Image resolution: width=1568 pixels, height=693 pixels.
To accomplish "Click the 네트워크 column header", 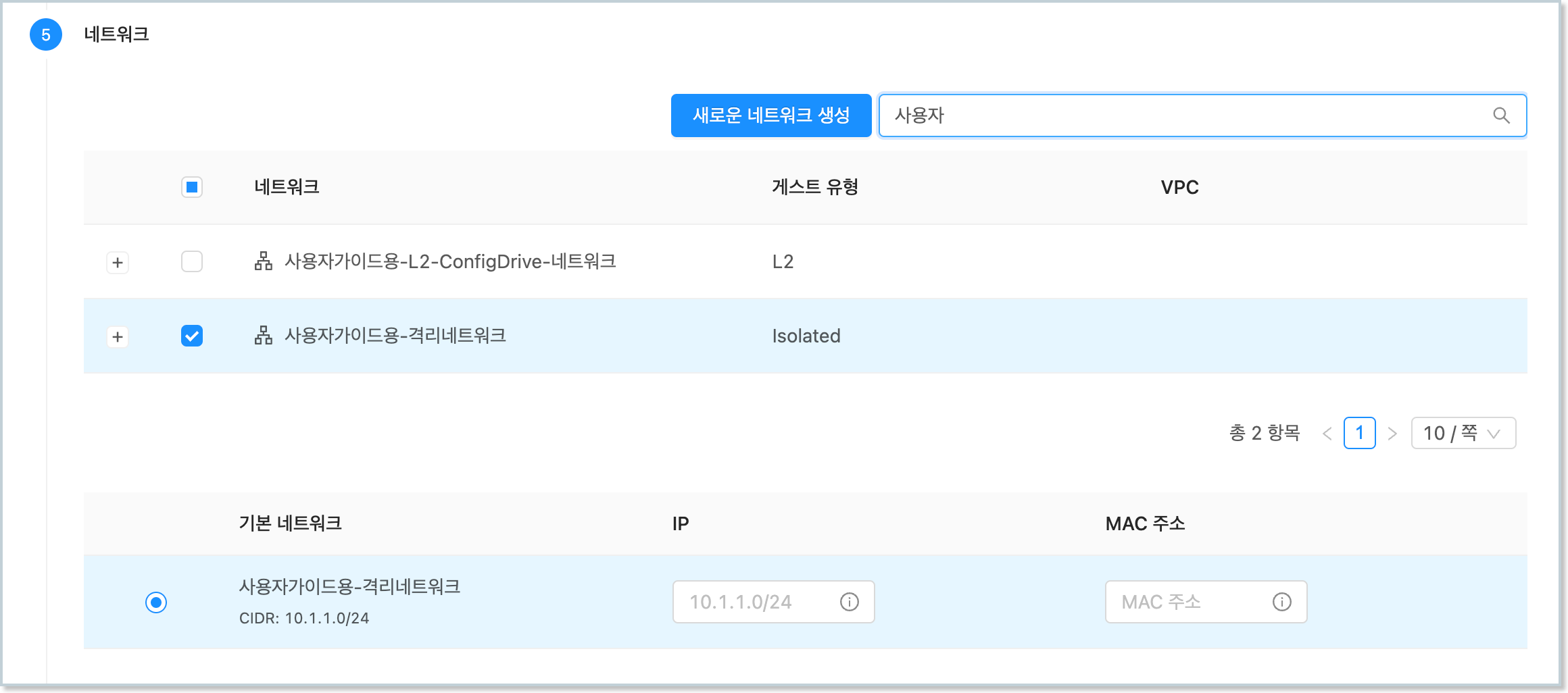I will [x=287, y=187].
